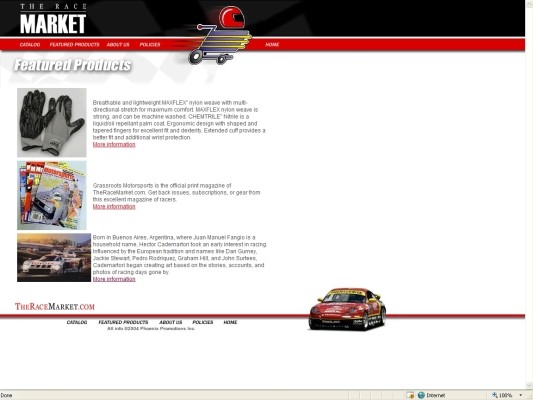Click the Featured Products page heading

tap(72, 65)
